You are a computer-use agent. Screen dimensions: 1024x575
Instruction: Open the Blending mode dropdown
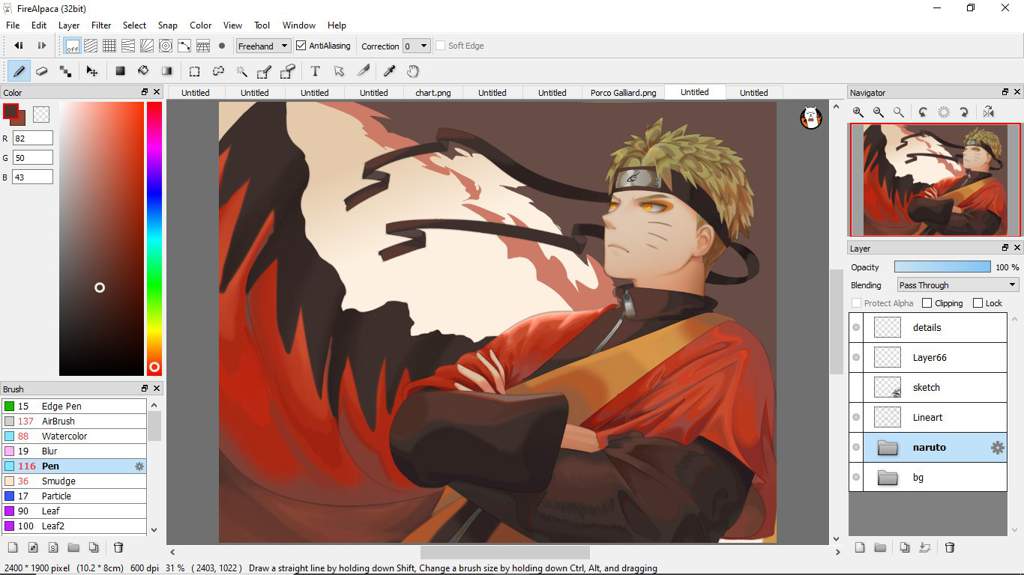point(957,285)
